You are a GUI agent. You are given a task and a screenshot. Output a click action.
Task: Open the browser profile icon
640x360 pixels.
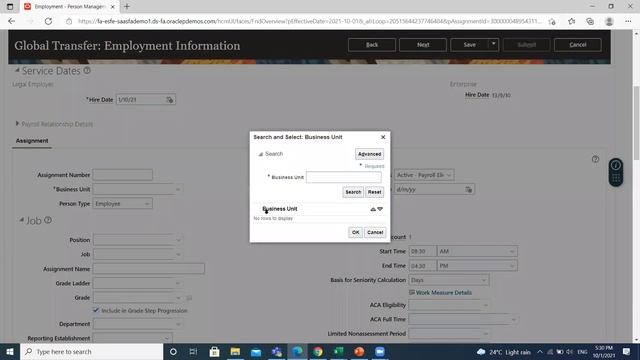[609, 21]
